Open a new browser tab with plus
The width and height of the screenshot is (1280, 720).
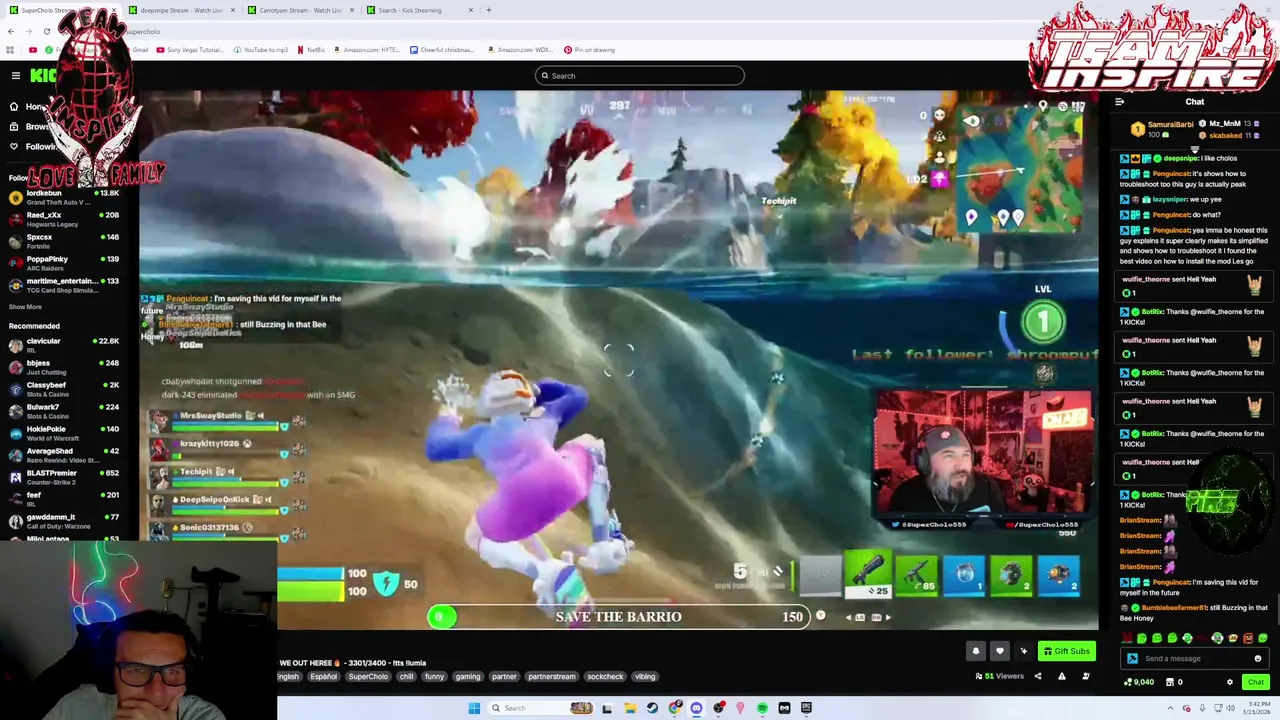point(488,10)
